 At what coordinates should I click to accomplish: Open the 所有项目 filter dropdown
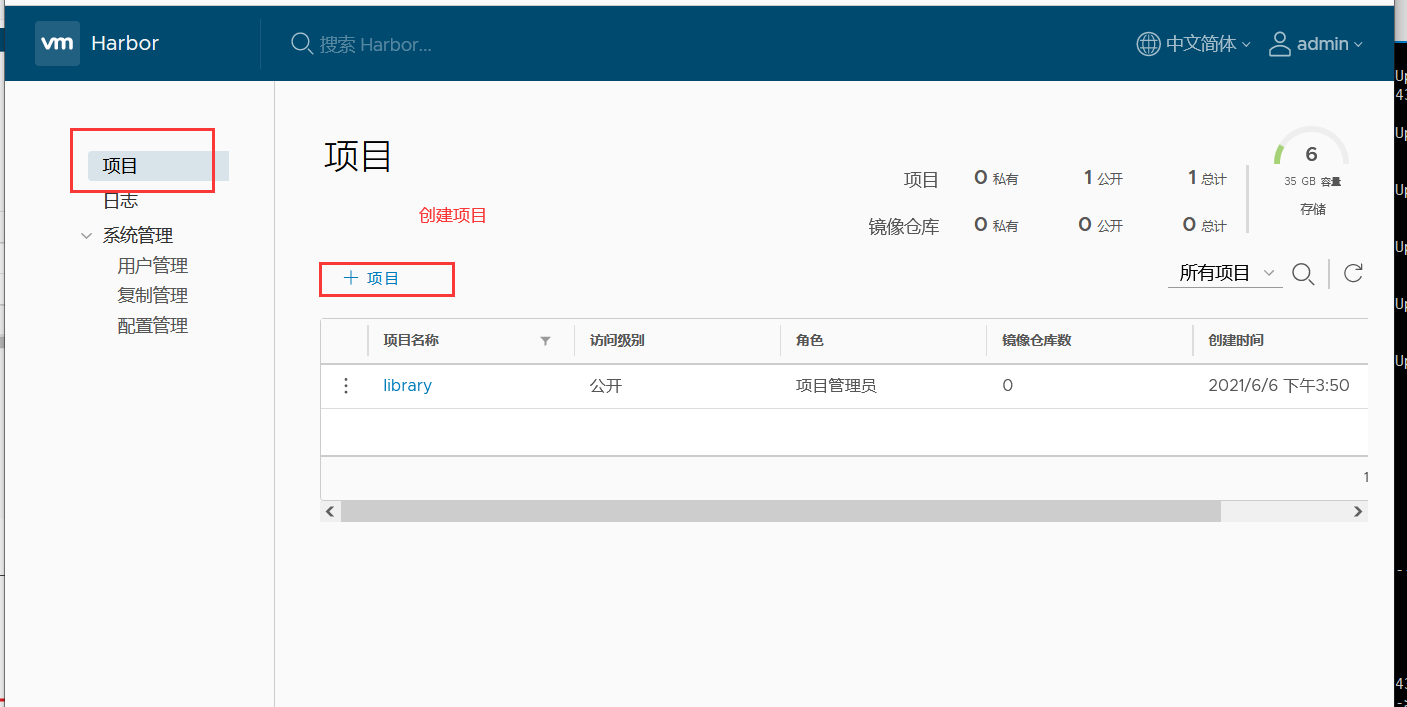(x=1225, y=273)
